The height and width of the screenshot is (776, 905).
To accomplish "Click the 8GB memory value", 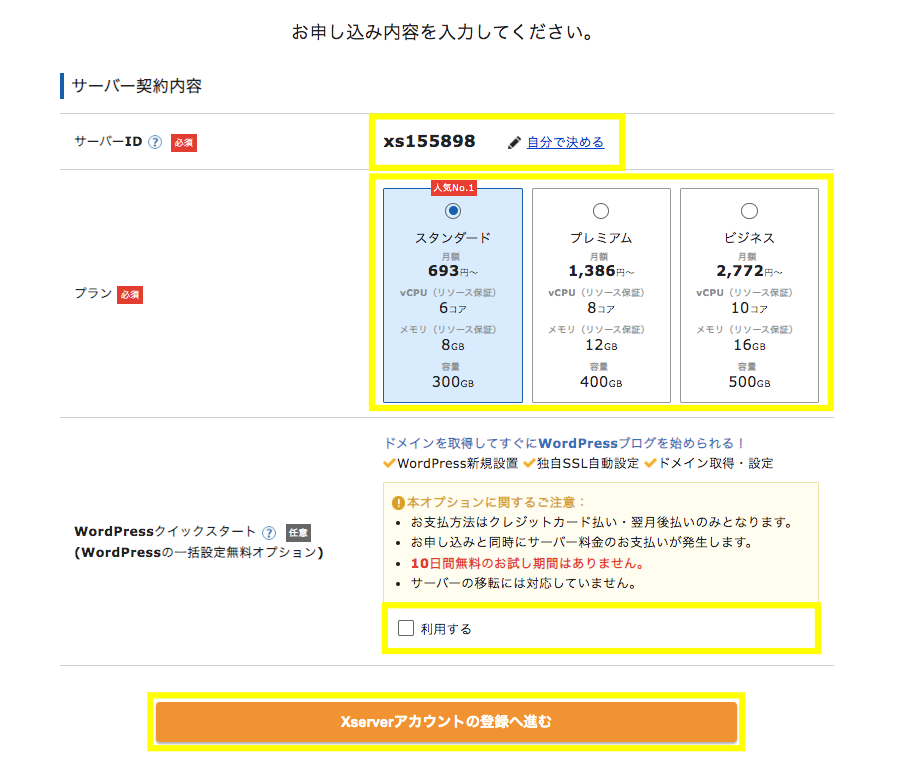I will tap(453, 345).
